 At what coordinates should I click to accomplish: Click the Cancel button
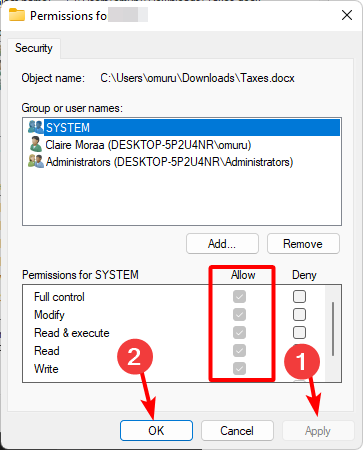(x=237, y=431)
